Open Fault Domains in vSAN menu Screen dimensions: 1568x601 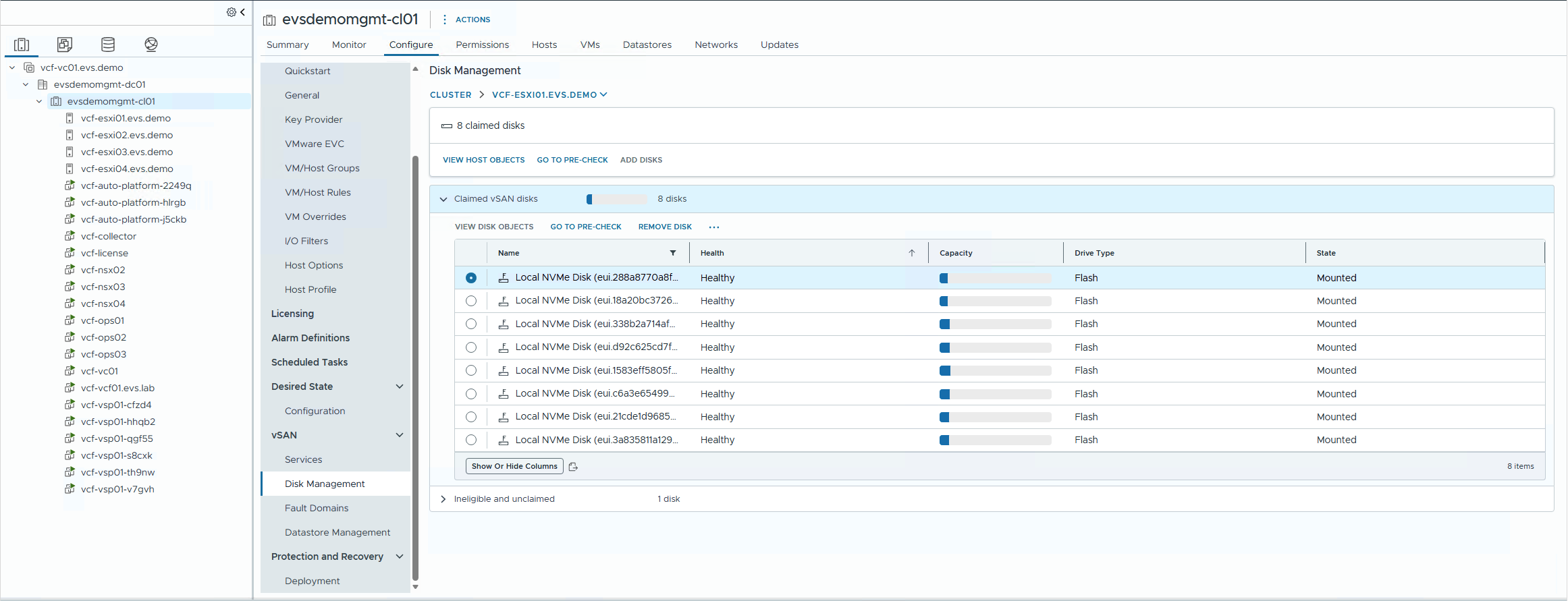point(317,508)
